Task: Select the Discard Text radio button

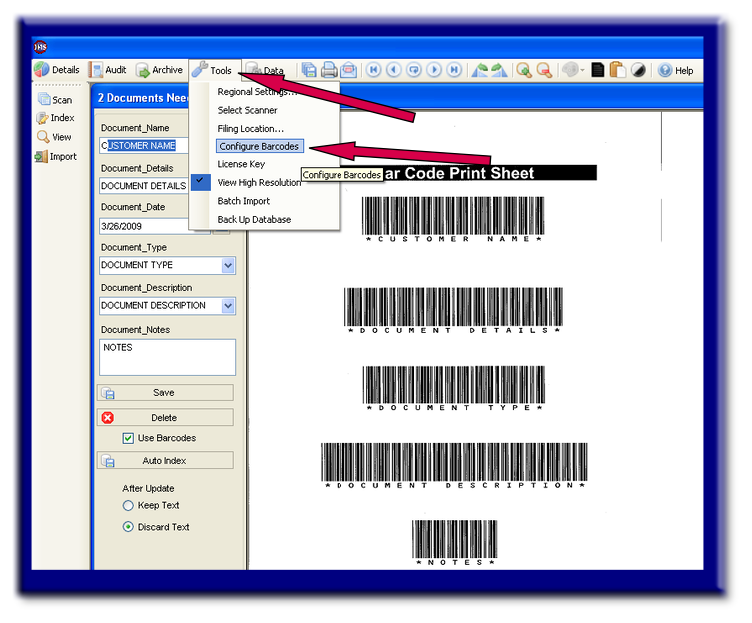Action: coord(128,527)
